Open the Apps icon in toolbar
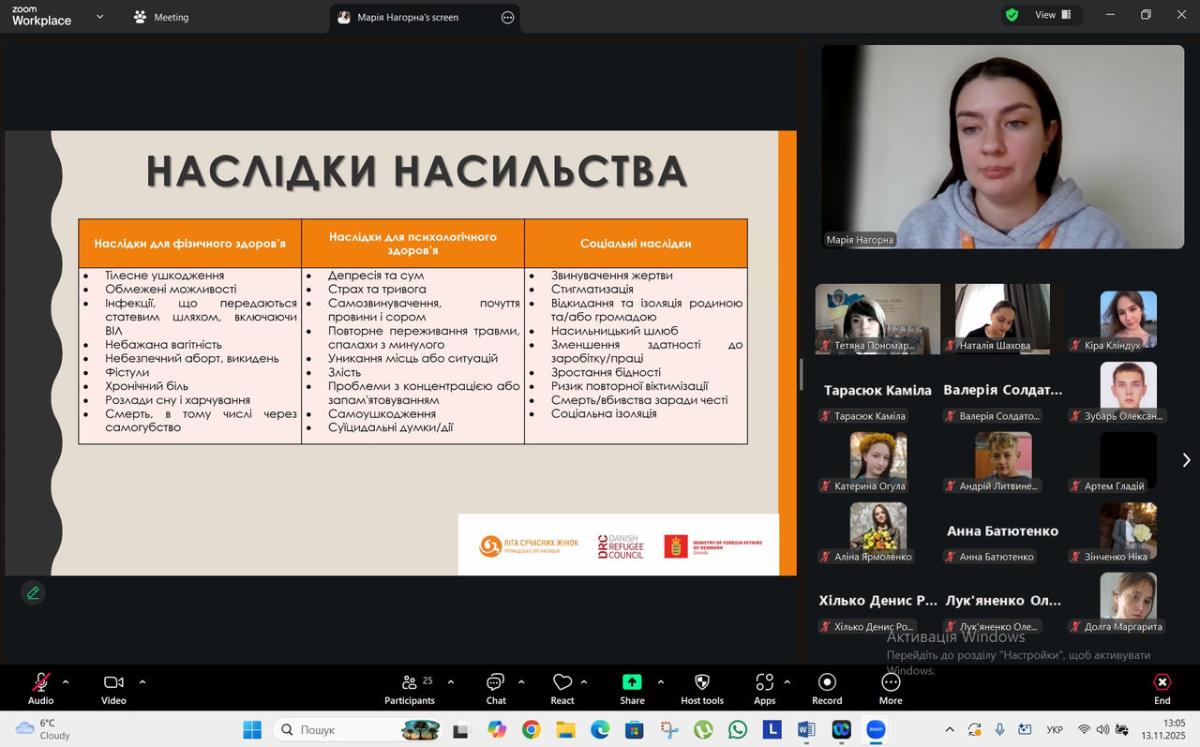Image resolution: width=1200 pixels, height=747 pixels. click(764, 687)
